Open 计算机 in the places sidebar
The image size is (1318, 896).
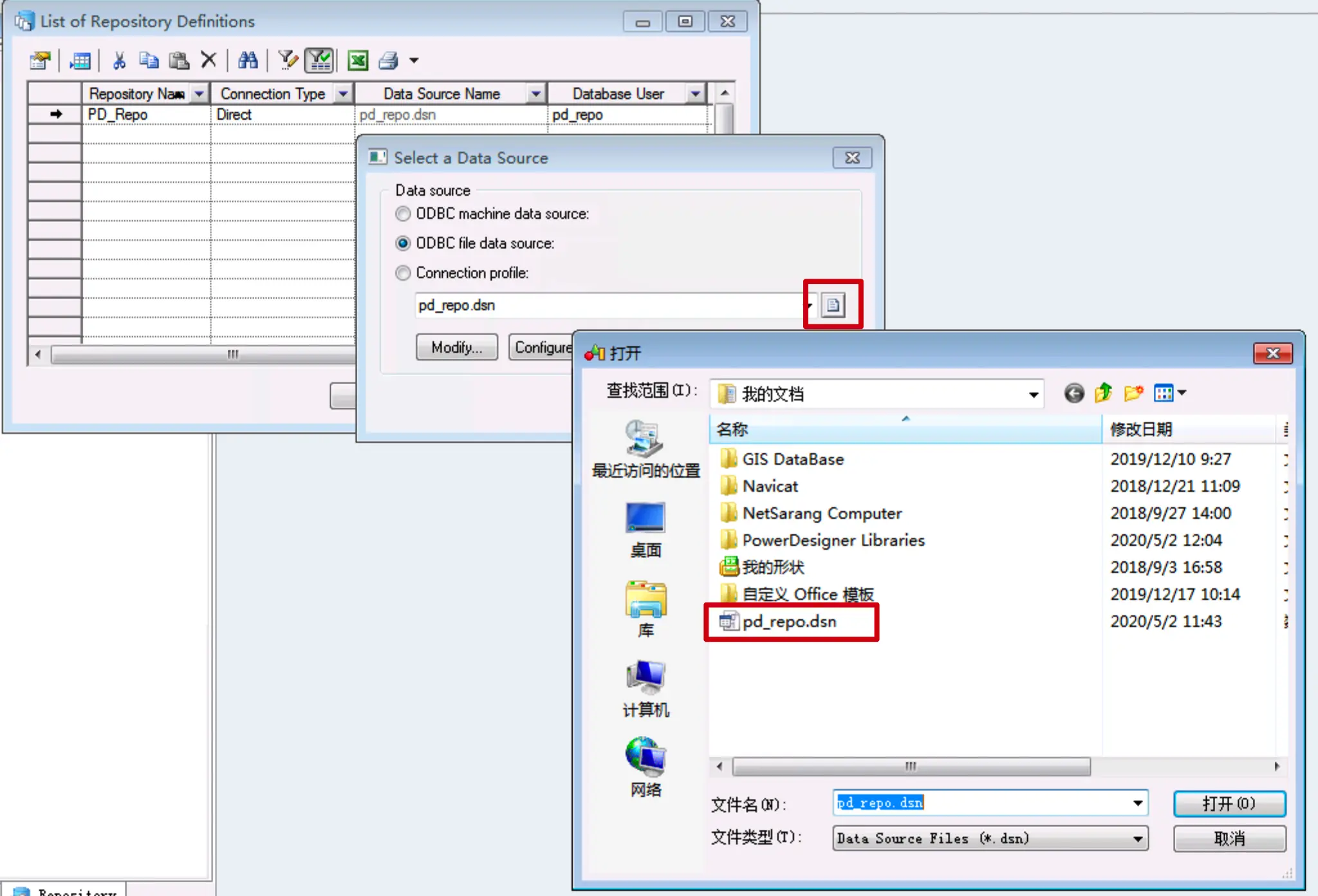coord(645,689)
